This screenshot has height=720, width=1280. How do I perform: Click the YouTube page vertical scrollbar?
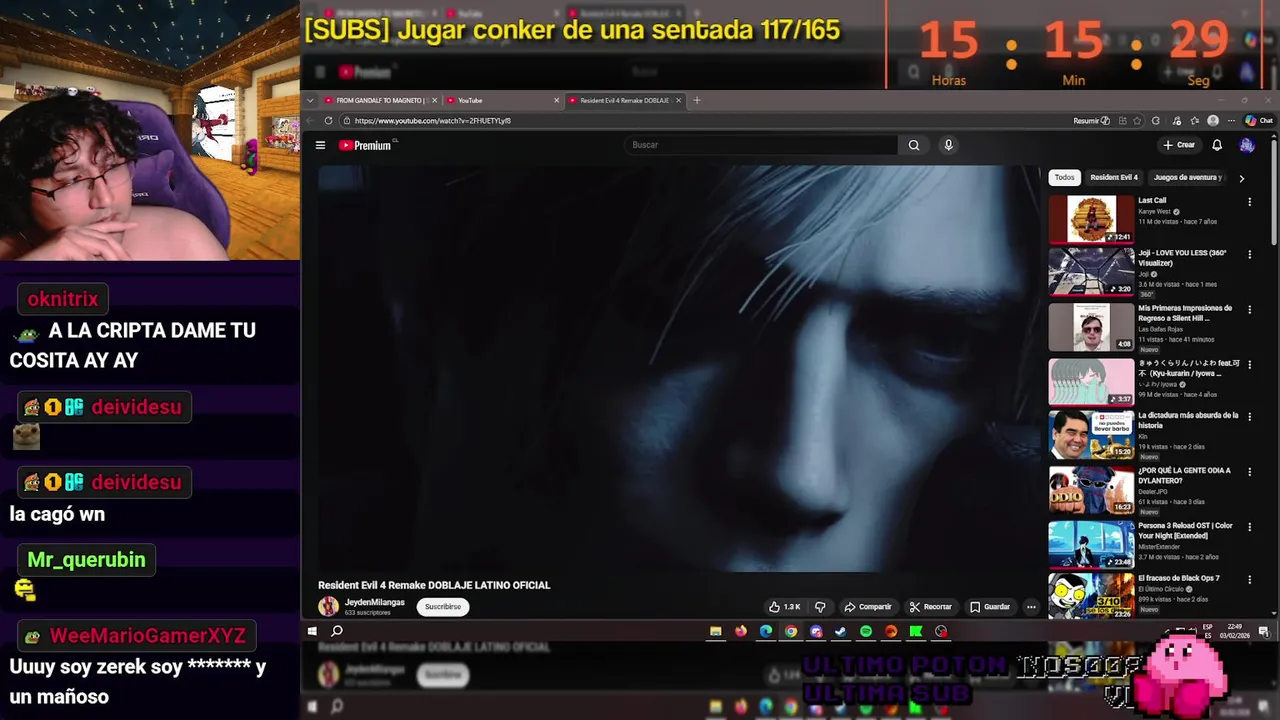pyautogui.click(x=1274, y=190)
